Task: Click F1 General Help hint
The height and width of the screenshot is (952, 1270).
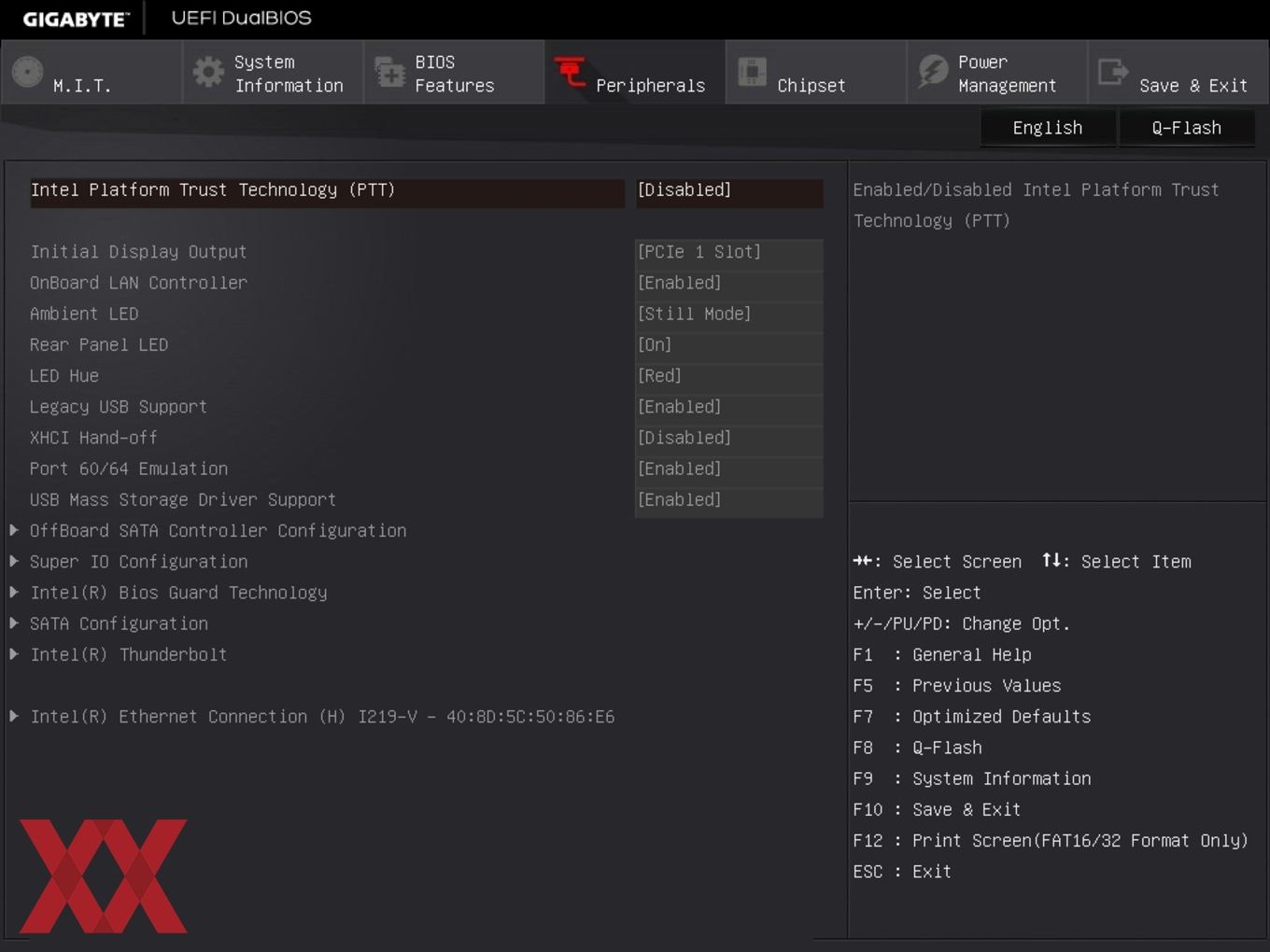Action: click(x=942, y=654)
